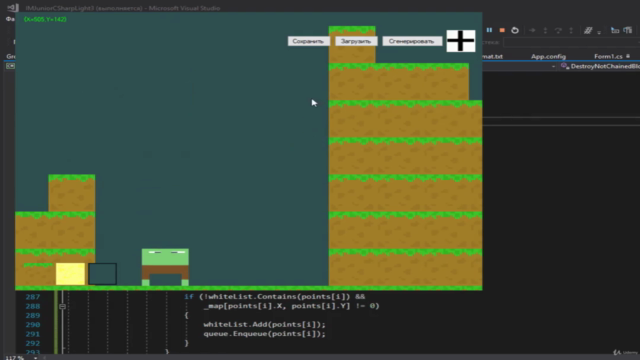Image resolution: width=640 pixels, height=360 pixels.
Task: Click the Сохранить button in the game
Action: (308, 41)
